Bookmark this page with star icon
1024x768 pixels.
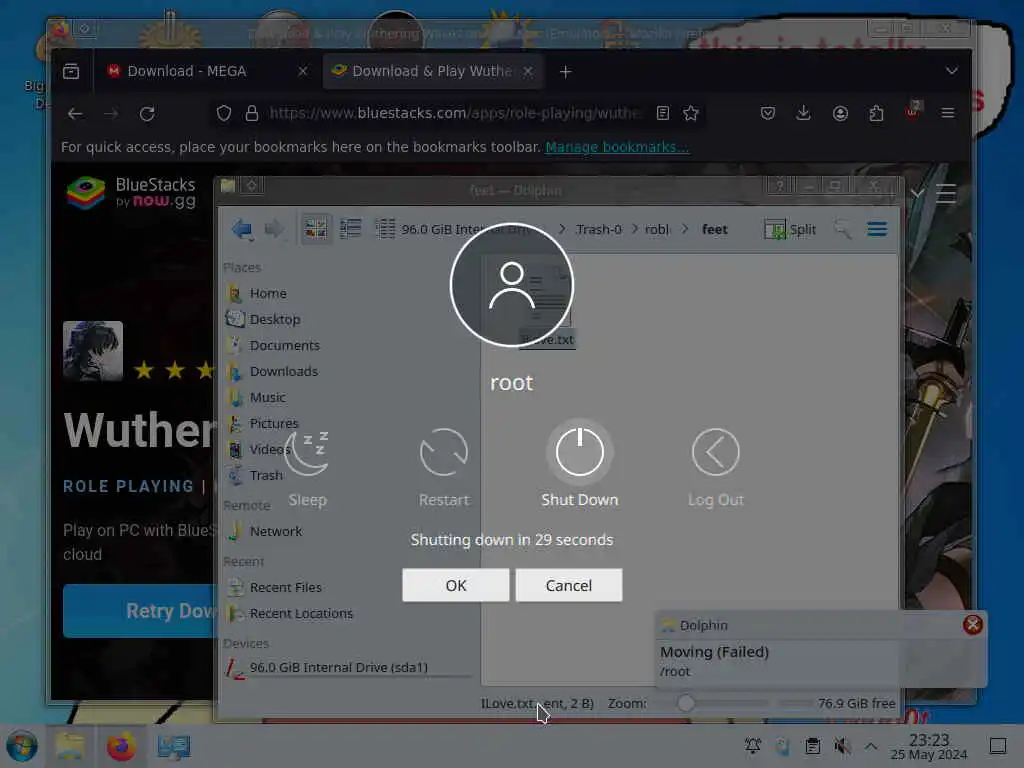click(691, 114)
